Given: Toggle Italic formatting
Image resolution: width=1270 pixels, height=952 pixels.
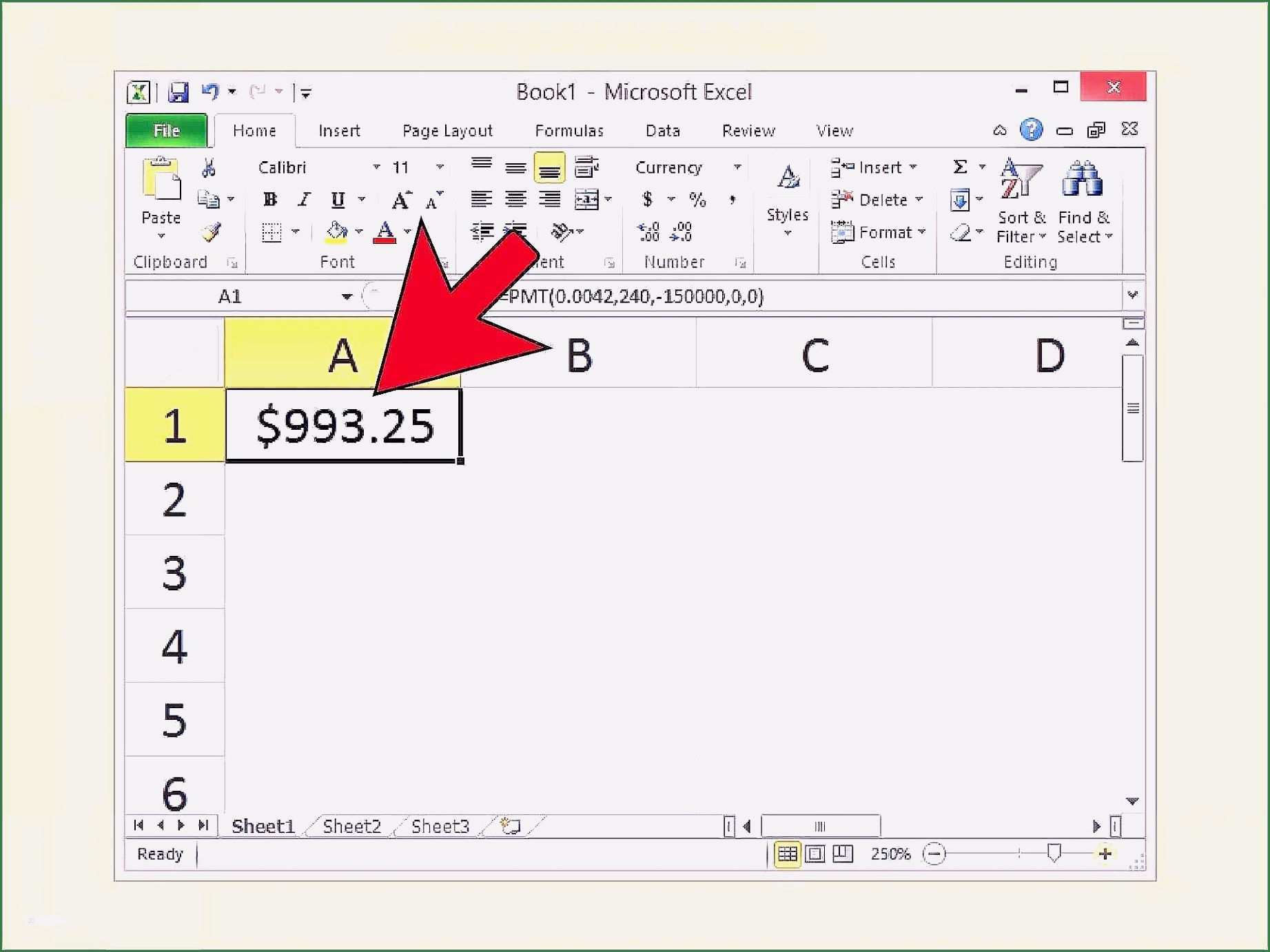Looking at the screenshot, I should (x=304, y=200).
